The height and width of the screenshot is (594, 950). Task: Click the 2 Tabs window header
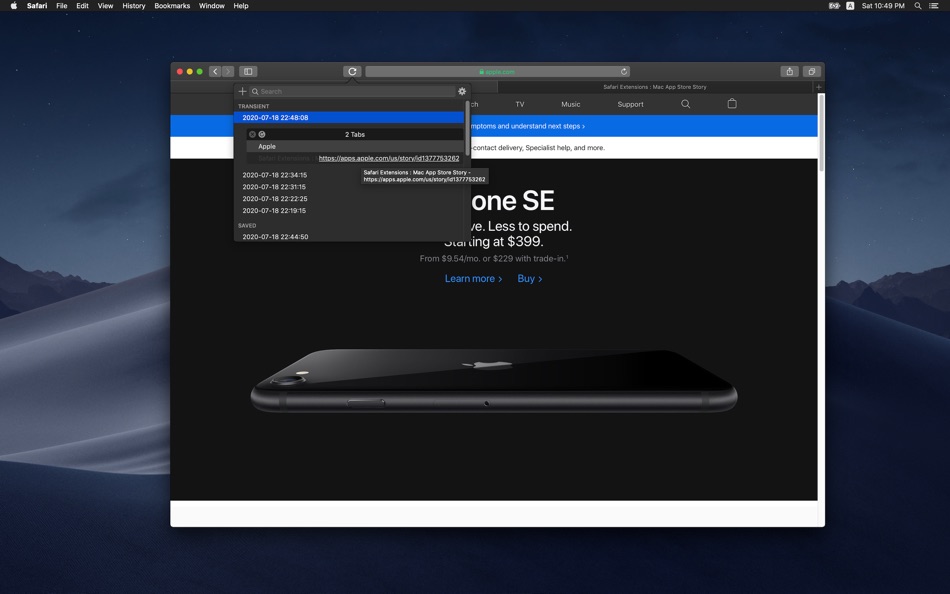tap(355, 135)
